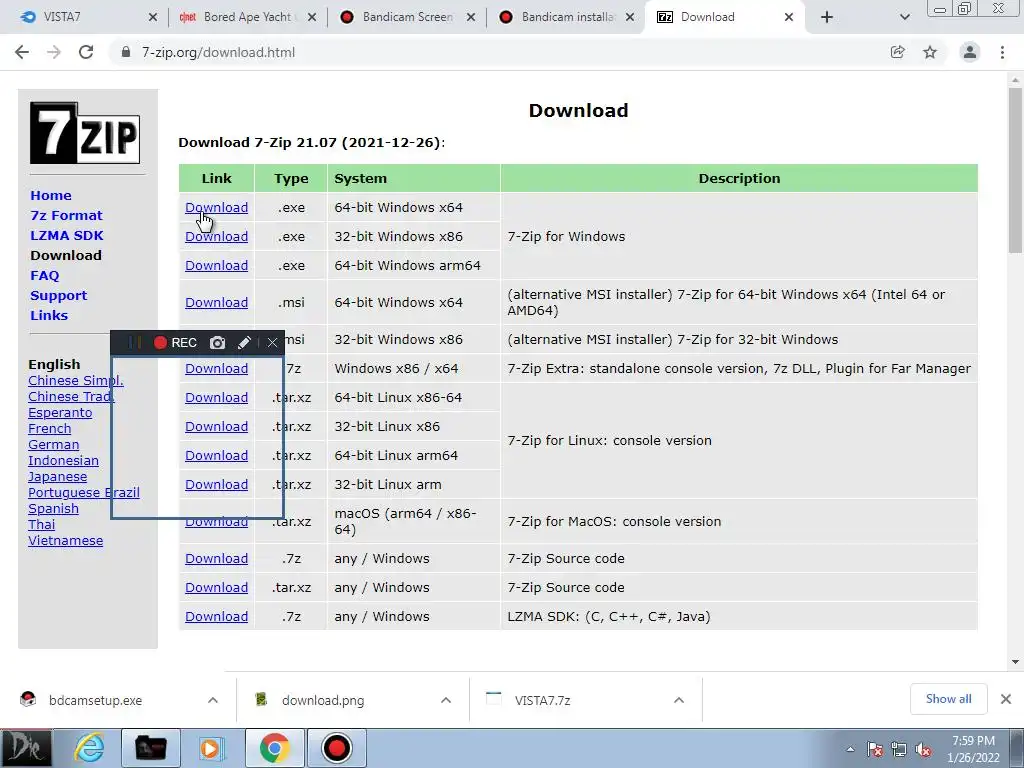Close the downloads bar

click(x=1006, y=699)
